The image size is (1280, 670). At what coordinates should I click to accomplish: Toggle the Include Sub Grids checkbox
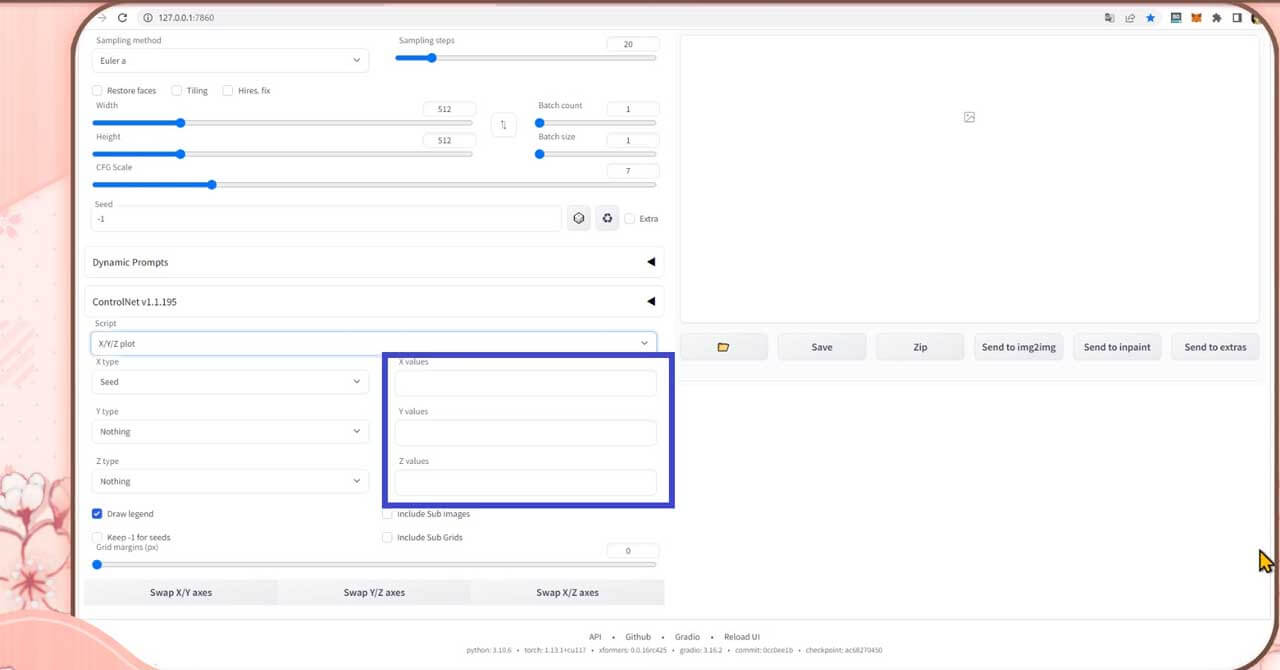coord(388,537)
